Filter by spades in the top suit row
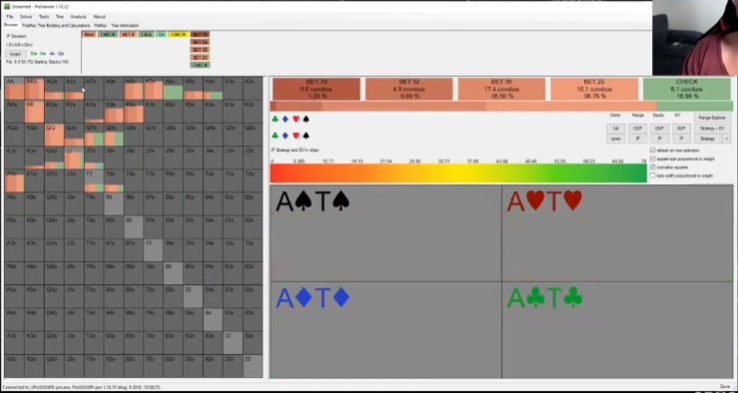 [306, 119]
